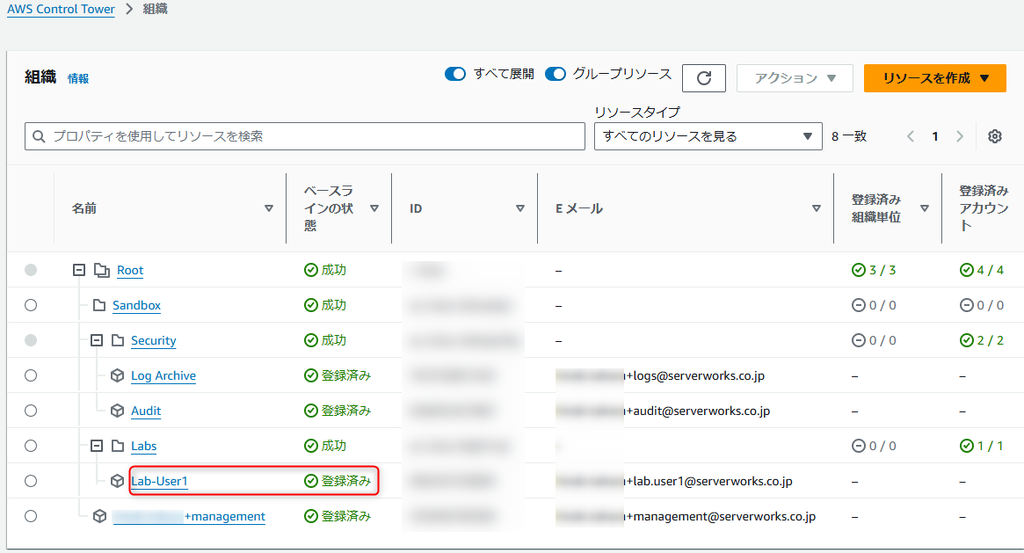Open the +management account link
Screen dimensions: 1024x553
click(x=189, y=517)
